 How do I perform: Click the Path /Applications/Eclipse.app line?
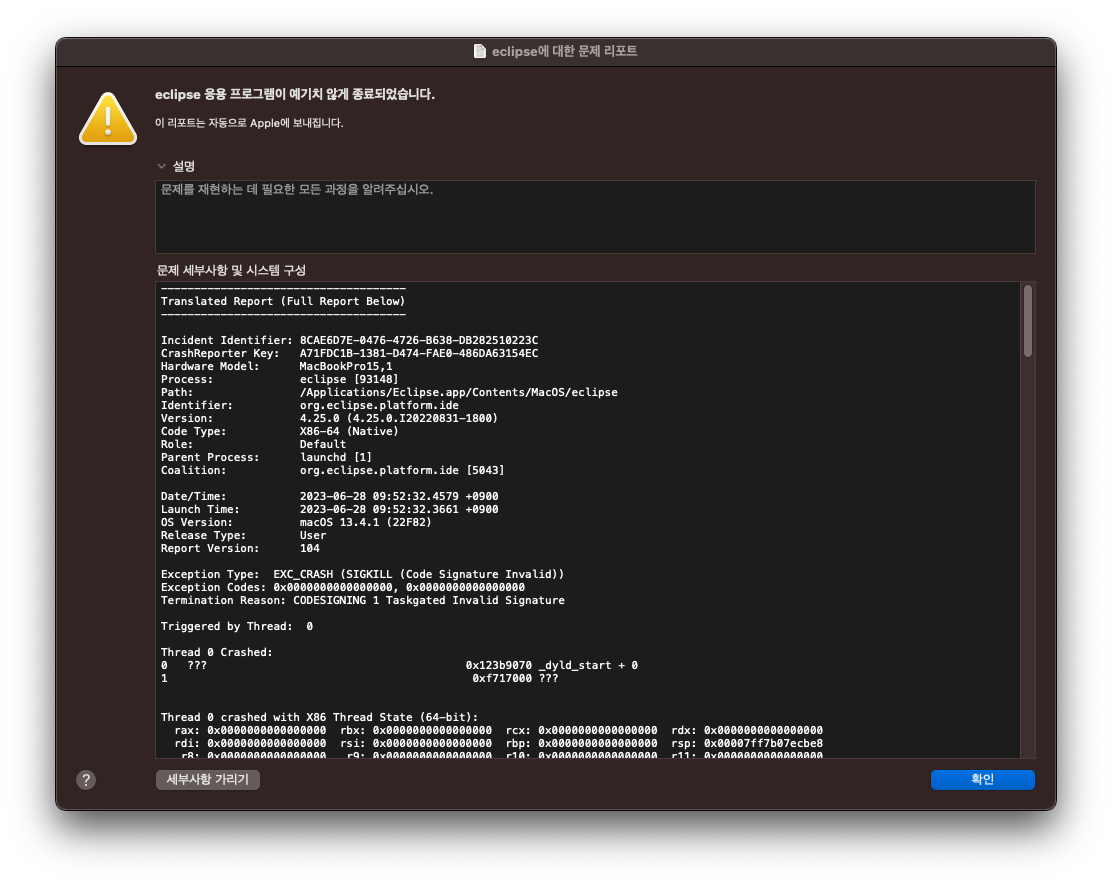(389, 392)
